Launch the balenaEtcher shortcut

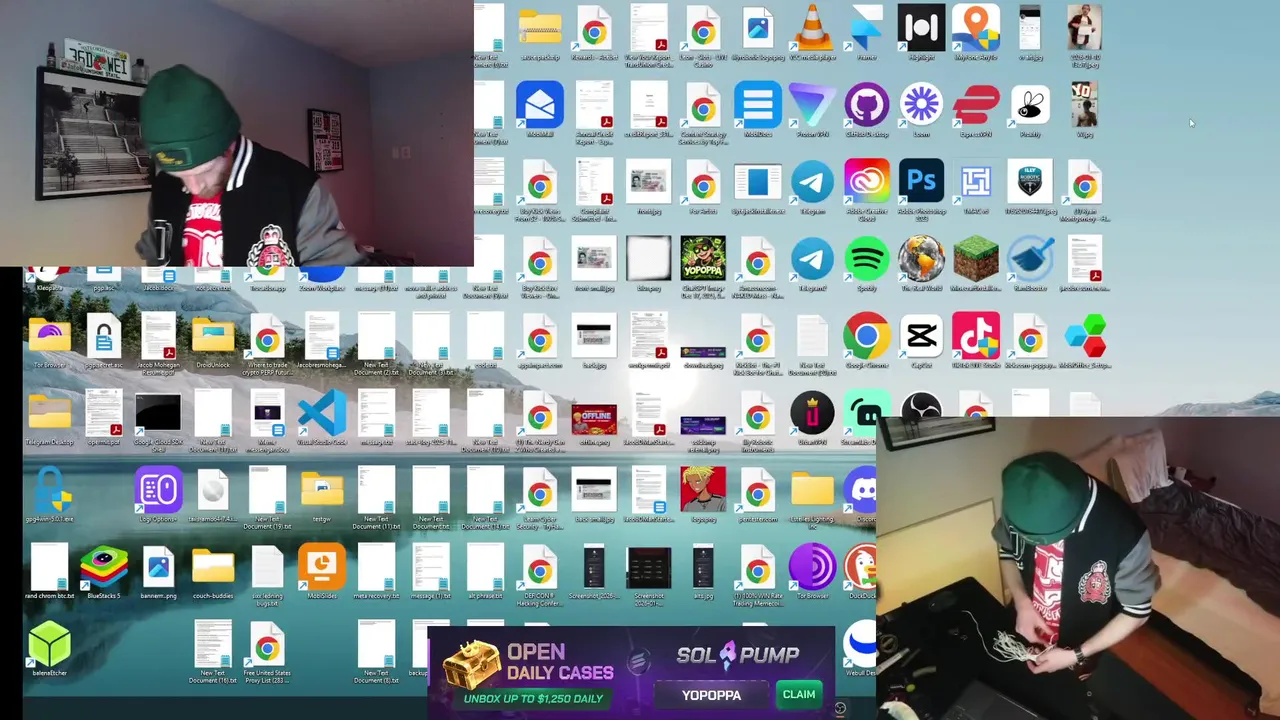(50, 644)
